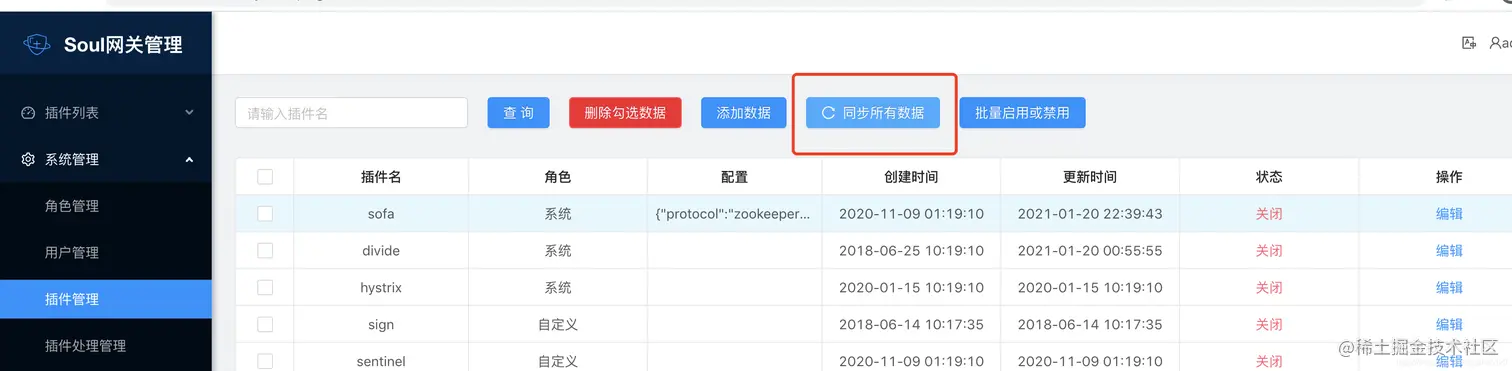Expand the 插件列表 menu chevron
Viewport: 1512px width, 371px height.
pyautogui.click(x=189, y=113)
